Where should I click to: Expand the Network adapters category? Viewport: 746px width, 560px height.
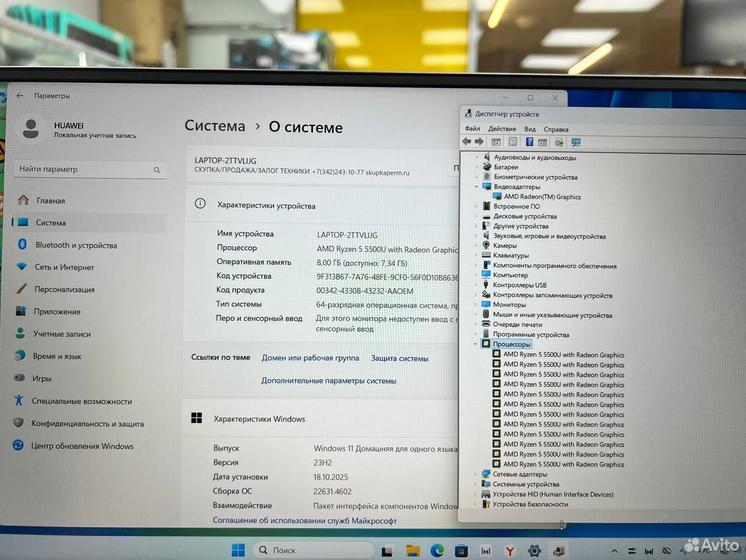pos(476,474)
